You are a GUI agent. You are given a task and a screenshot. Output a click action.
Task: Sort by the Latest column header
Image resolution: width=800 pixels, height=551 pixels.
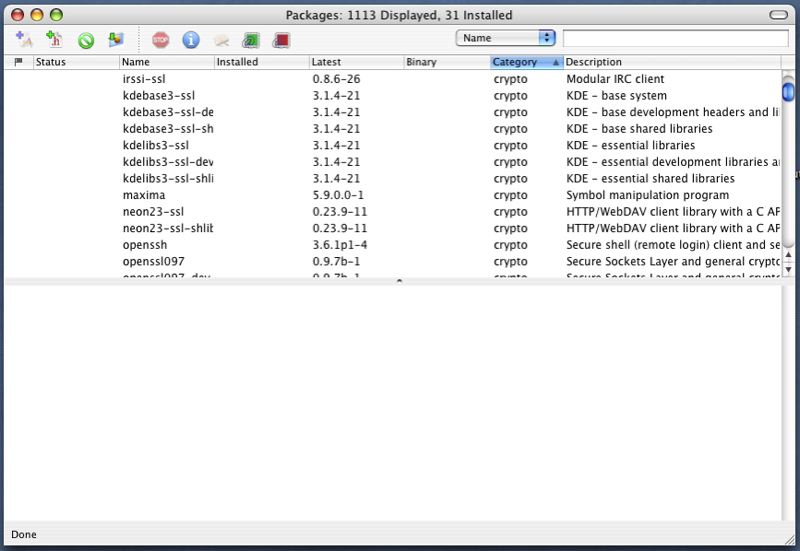point(357,62)
